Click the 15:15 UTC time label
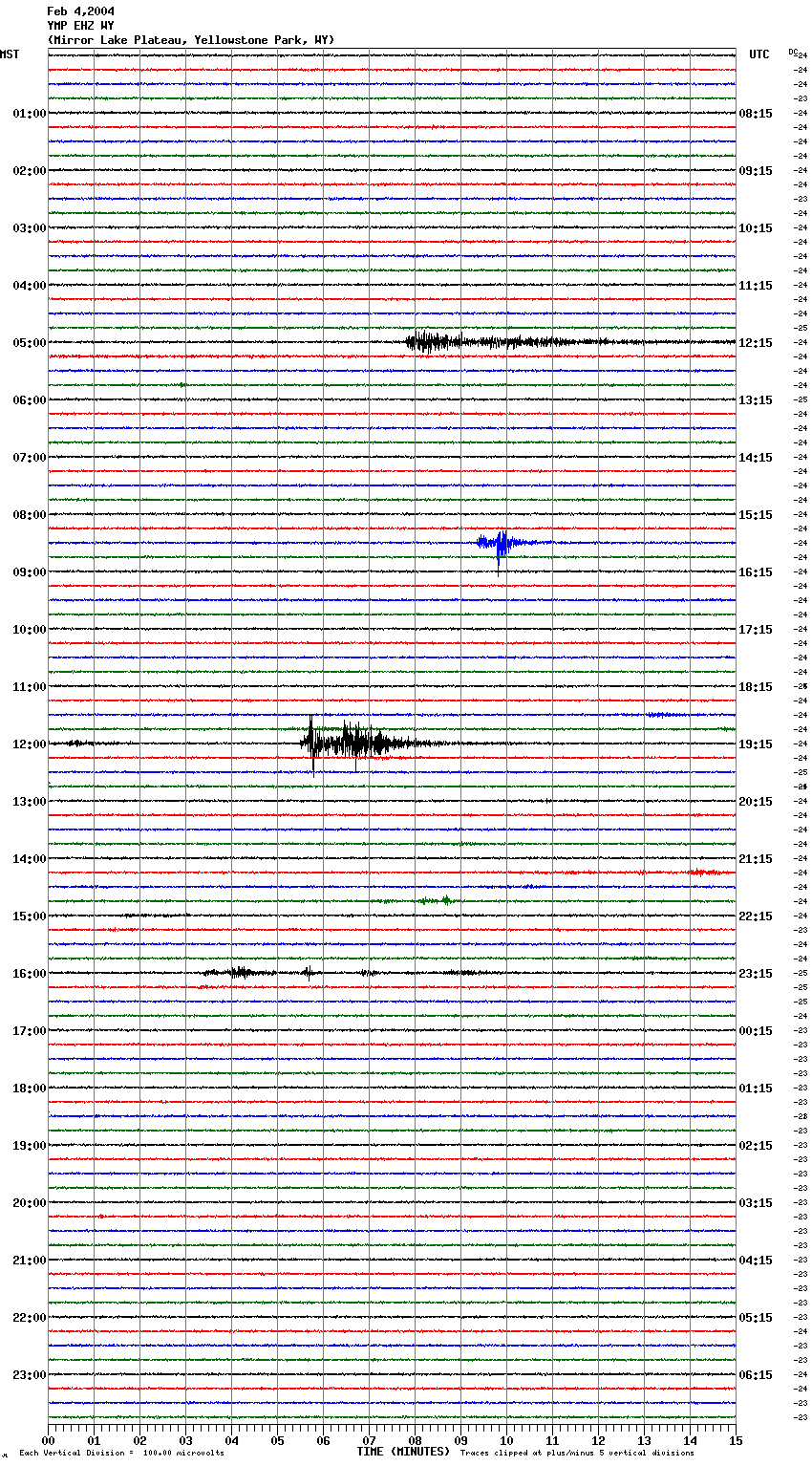 click(756, 515)
